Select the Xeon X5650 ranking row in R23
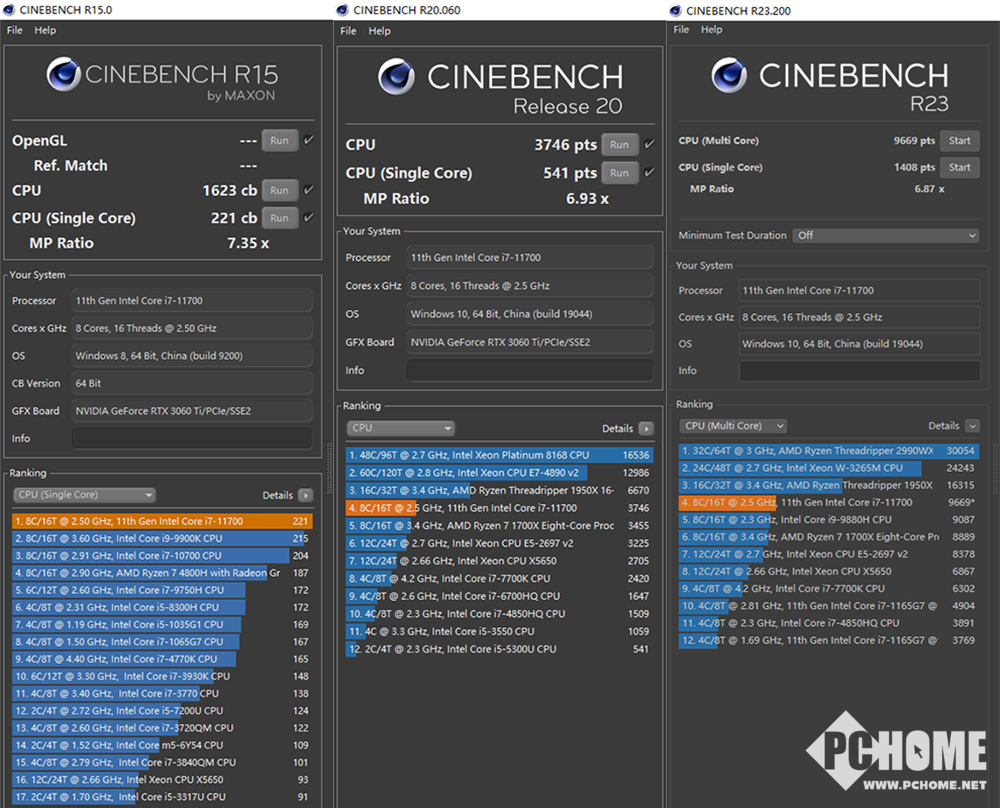This screenshot has width=1000, height=808. 828,571
